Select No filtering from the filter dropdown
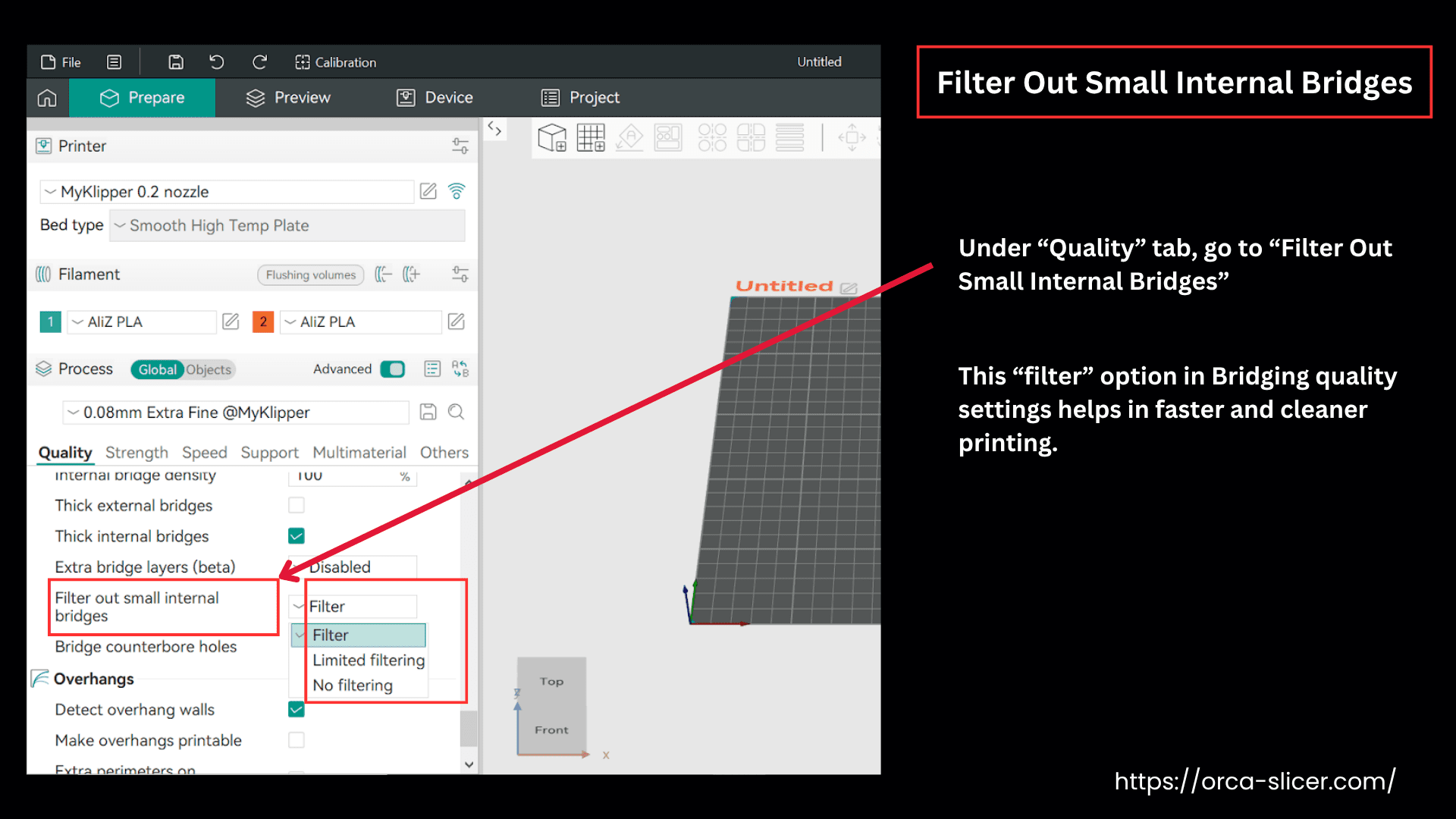Screen dimensions: 1456x819 coord(351,685)
